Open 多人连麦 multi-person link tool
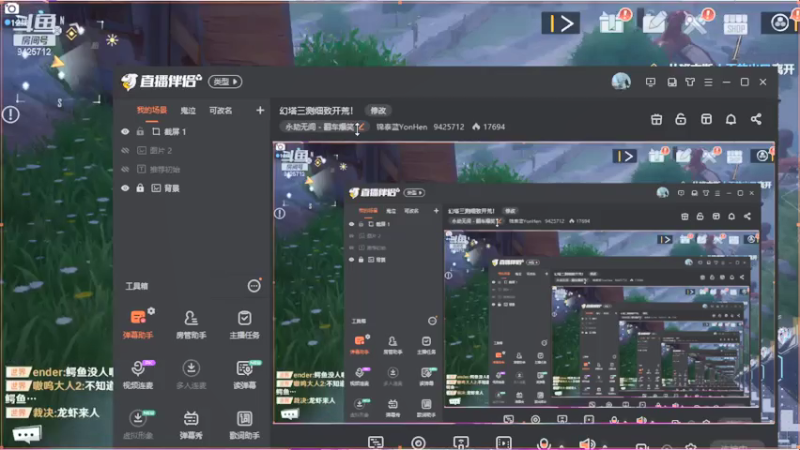This screenshot has width=800, height=450. [191, 374]
